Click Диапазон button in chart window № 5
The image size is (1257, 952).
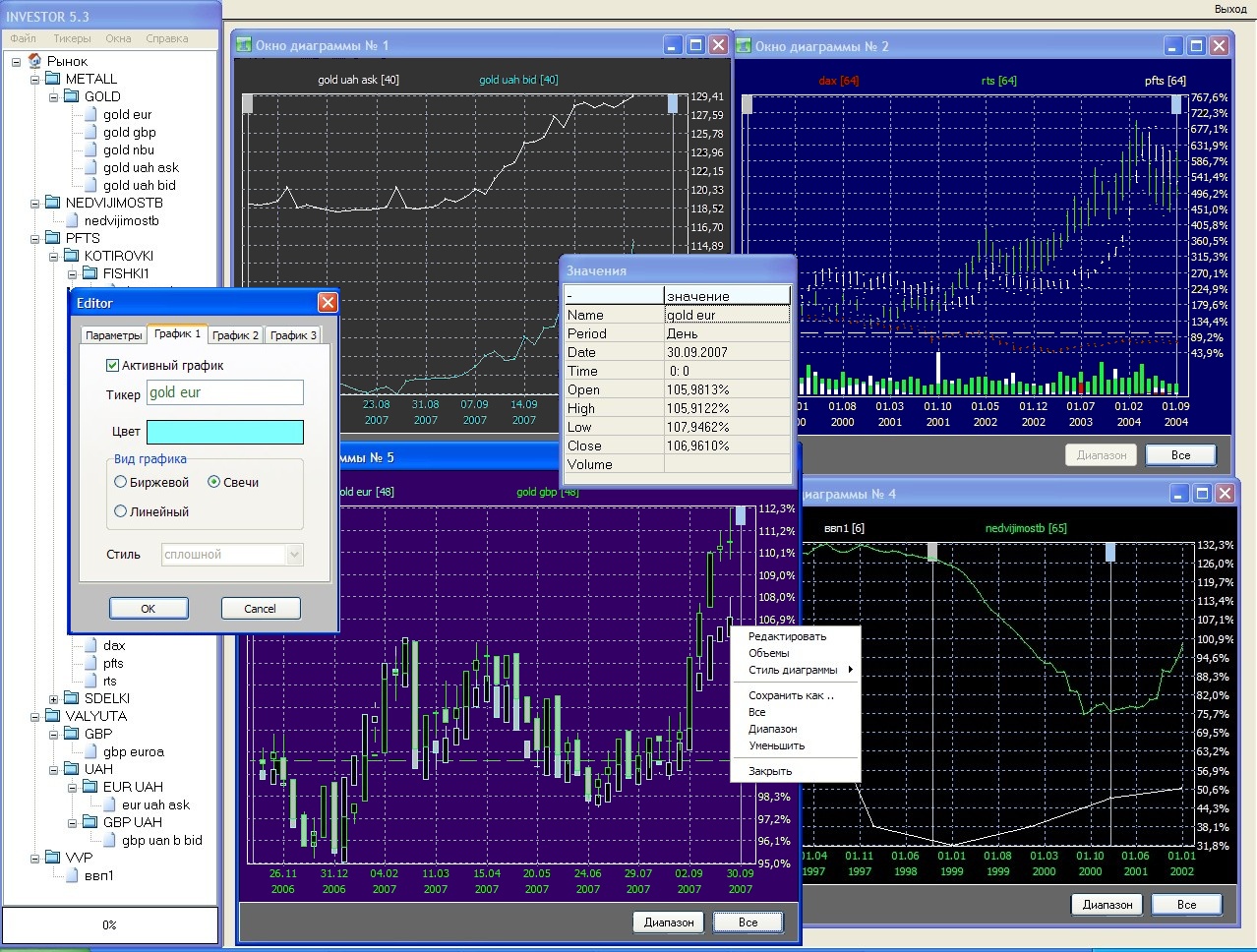(x=669, y=922)
